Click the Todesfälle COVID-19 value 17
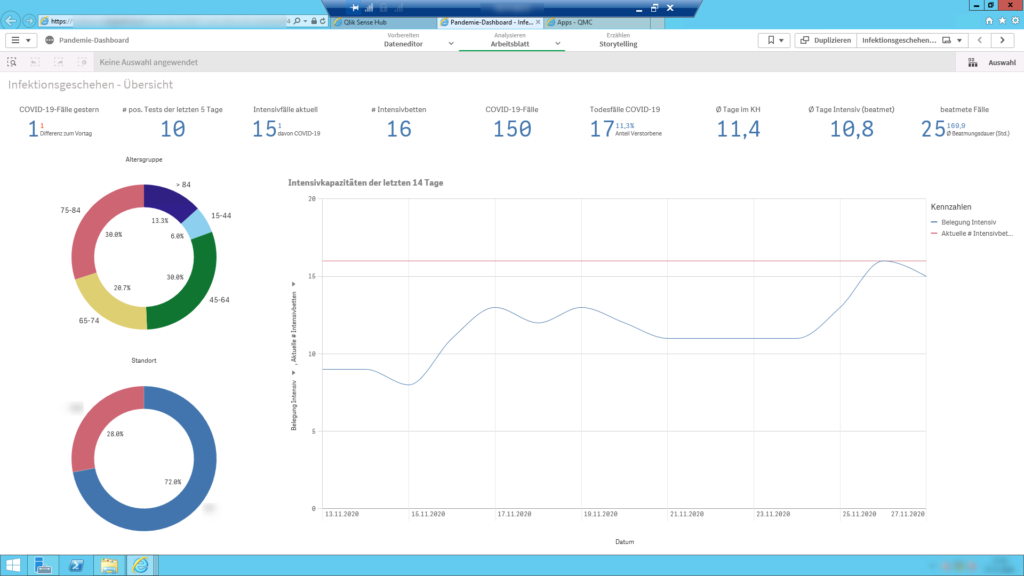1024x576 pixels. click(601, 129)
